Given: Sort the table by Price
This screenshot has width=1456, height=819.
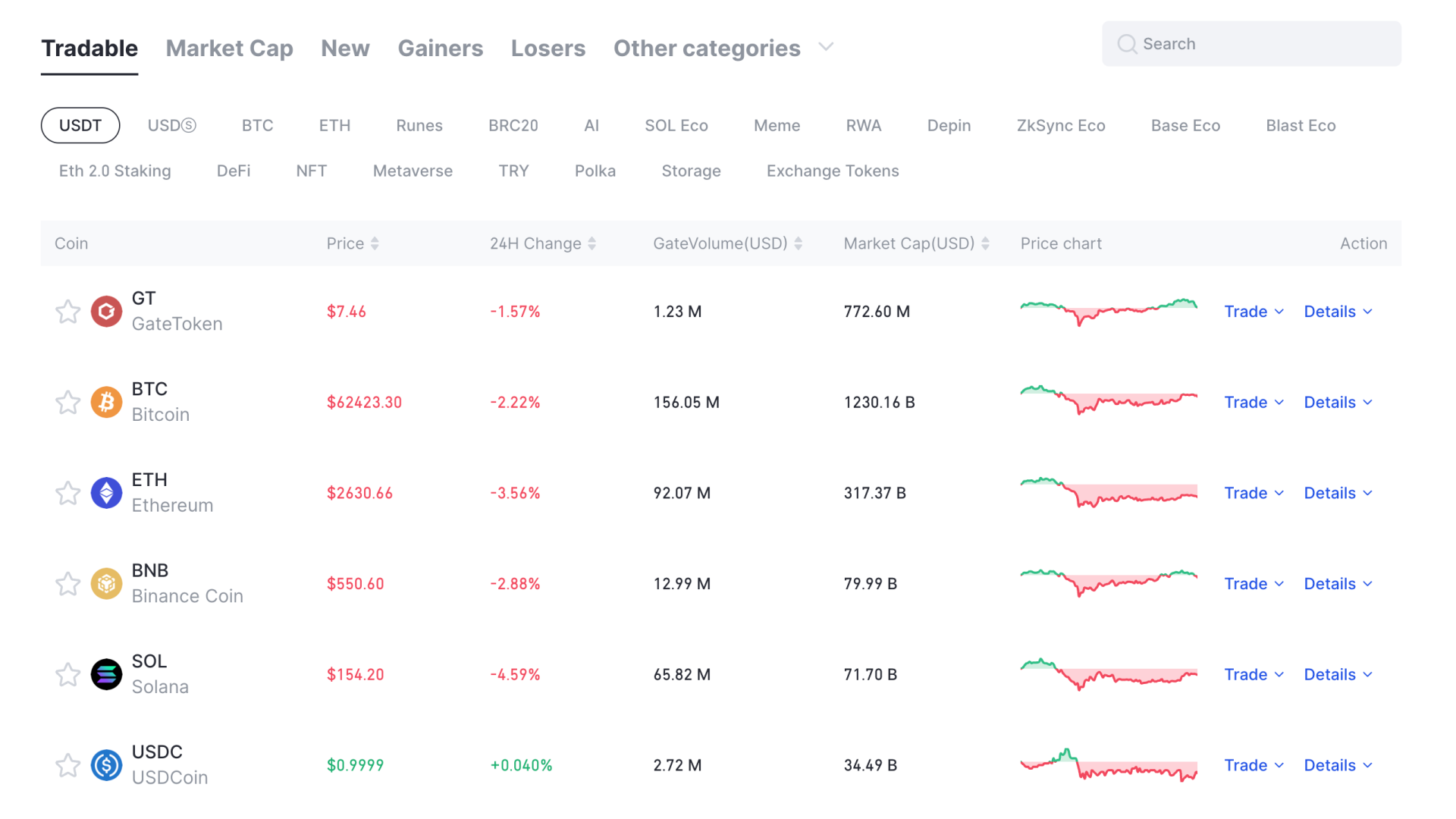Looking at the screenshot, I should pyautogui.click(x=374, y=243).
